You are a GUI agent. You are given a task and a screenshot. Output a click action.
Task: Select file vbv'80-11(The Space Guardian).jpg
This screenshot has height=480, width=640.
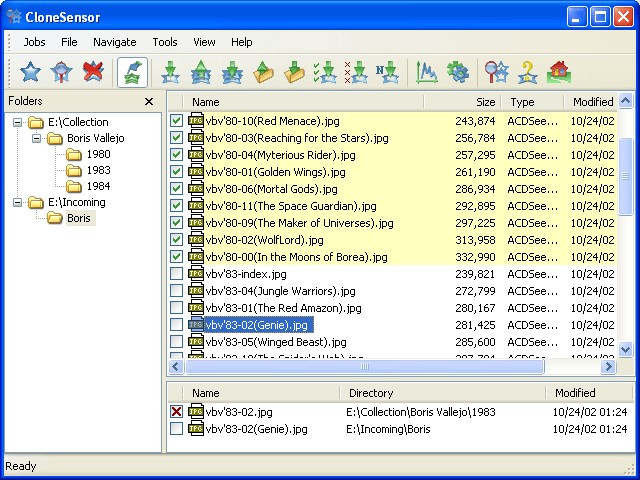point(291,206)
